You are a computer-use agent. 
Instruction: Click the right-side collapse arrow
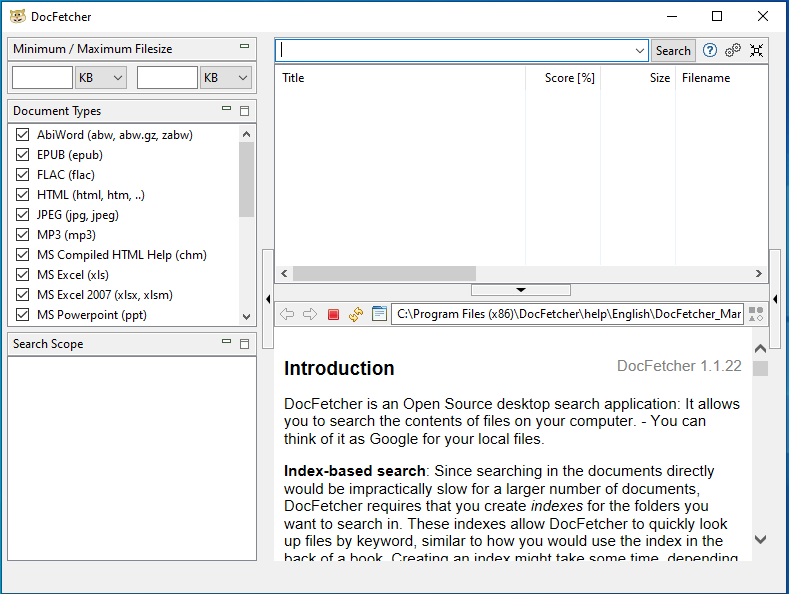775,299
